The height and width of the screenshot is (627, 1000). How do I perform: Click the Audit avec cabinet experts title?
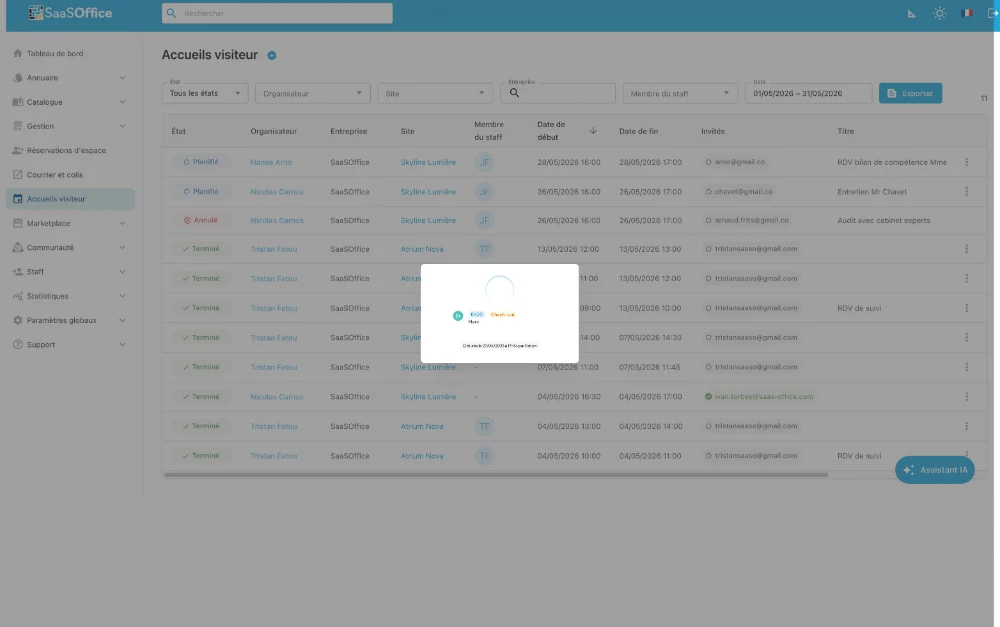[x=883, y=220]
